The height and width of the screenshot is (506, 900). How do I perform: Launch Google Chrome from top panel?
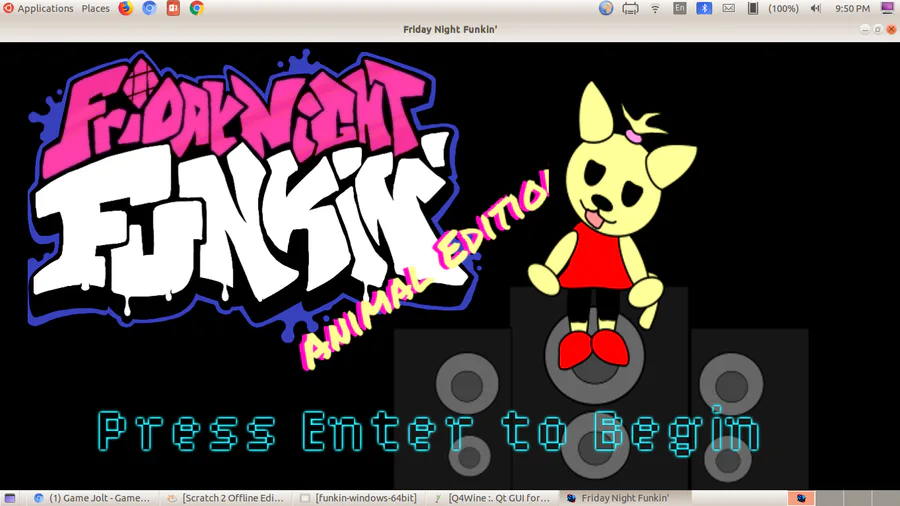point(196,8)
